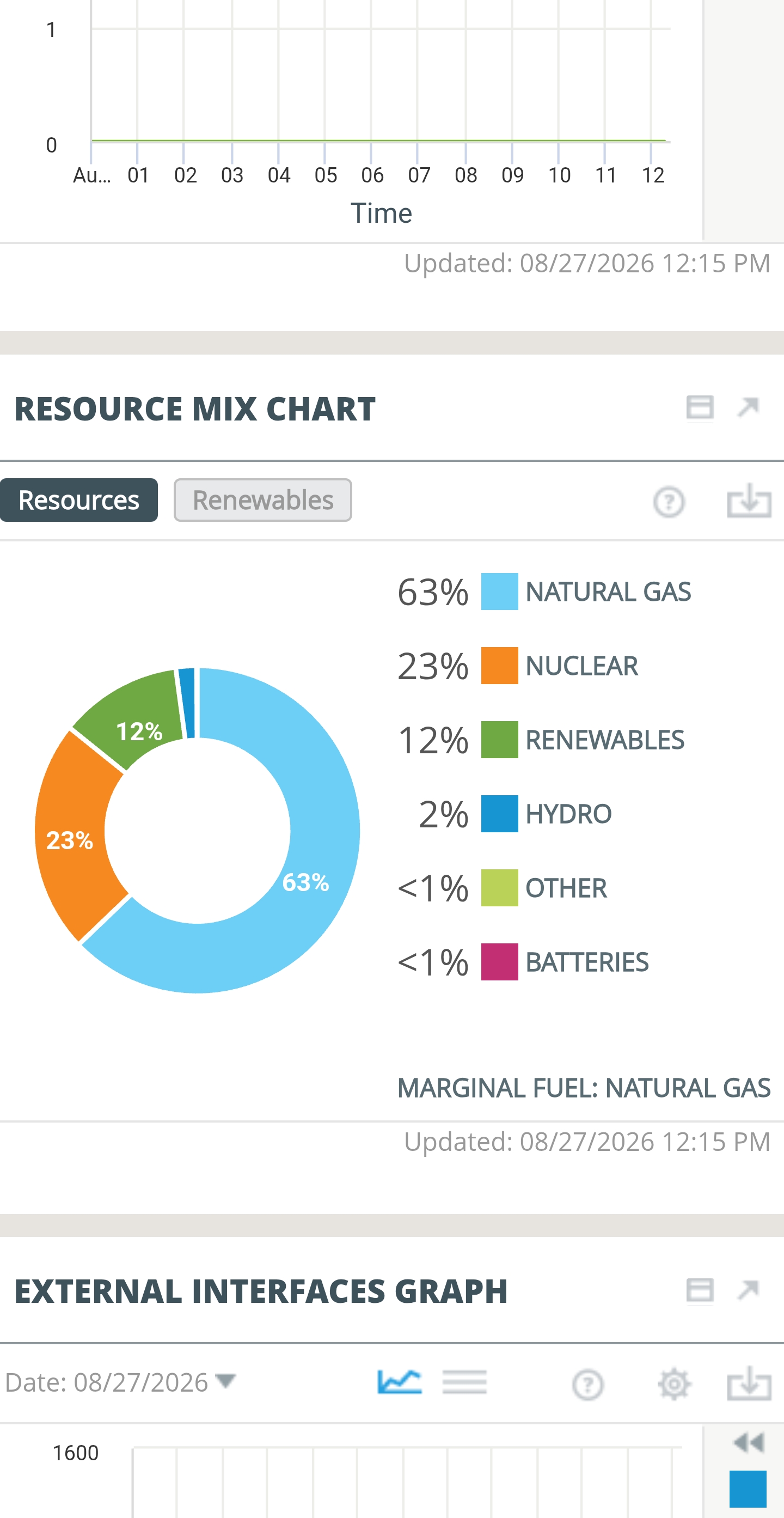Download Resource Mix Chart data
784x1518 pixels.
point(749,501)
